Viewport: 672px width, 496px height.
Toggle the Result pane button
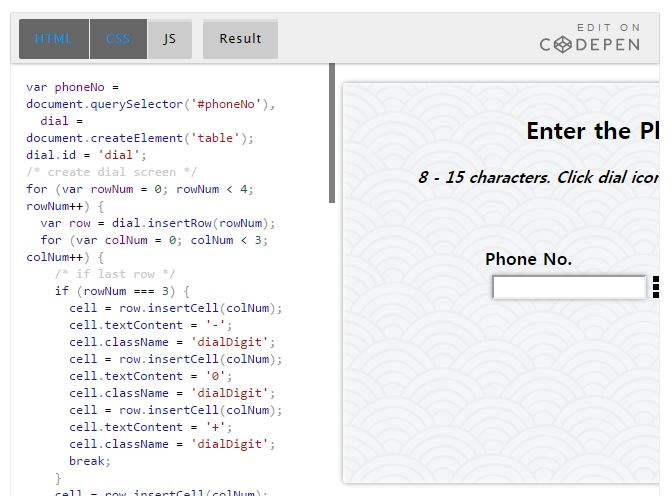[240, 39]
